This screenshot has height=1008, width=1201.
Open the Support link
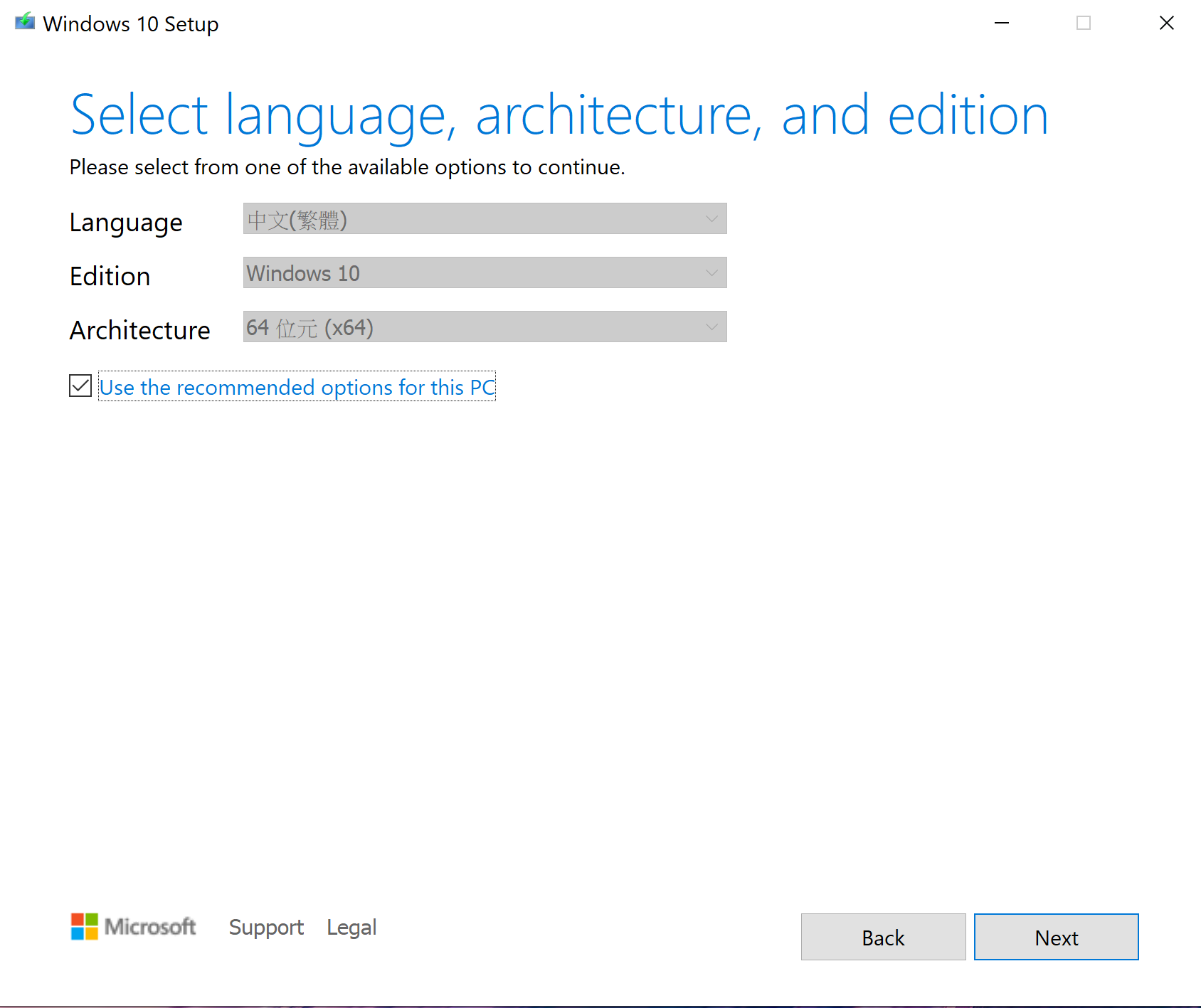tap(266, 928)
